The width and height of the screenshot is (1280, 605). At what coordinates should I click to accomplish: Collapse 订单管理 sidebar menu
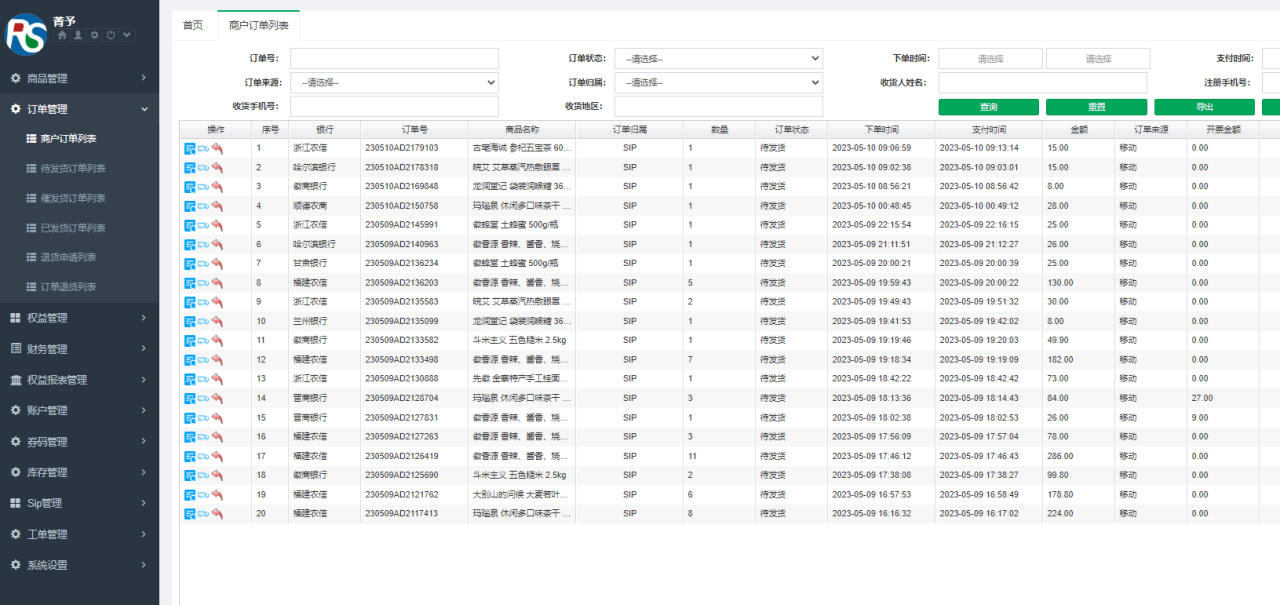tap(79, 109)
